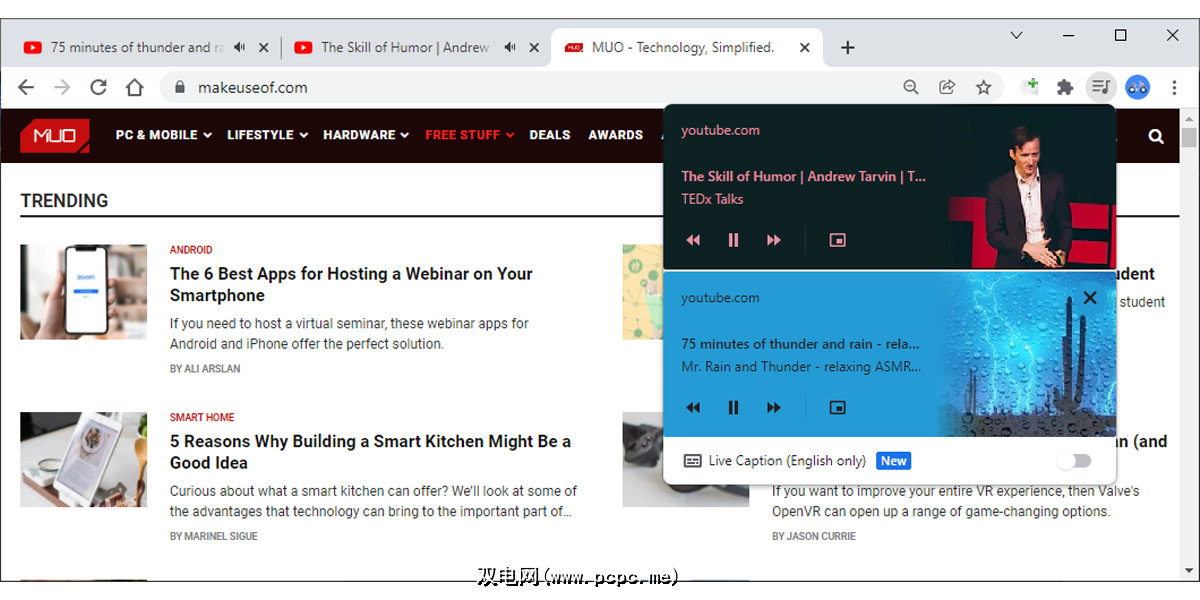Open picture-in-picture for Skill of Humor

pyautogui.click(x=838, y=240)
